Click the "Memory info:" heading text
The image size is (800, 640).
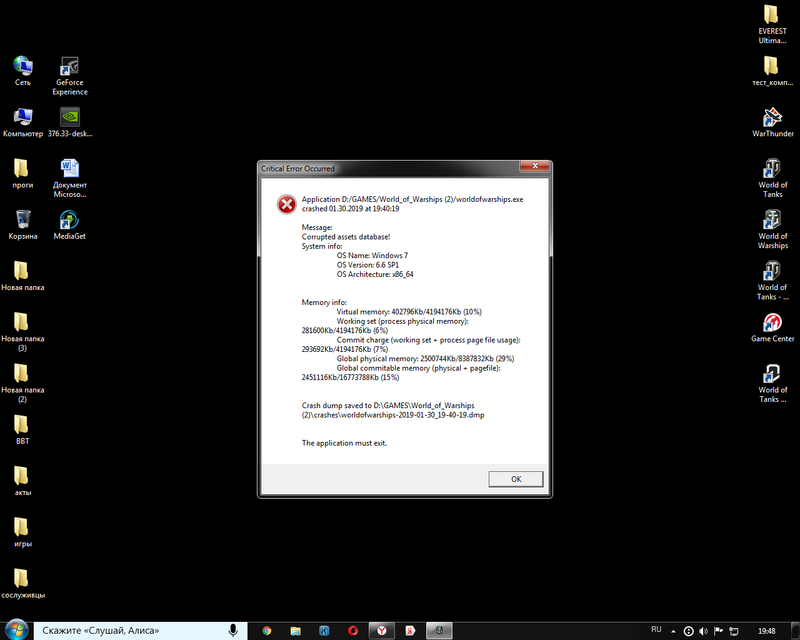324,302
